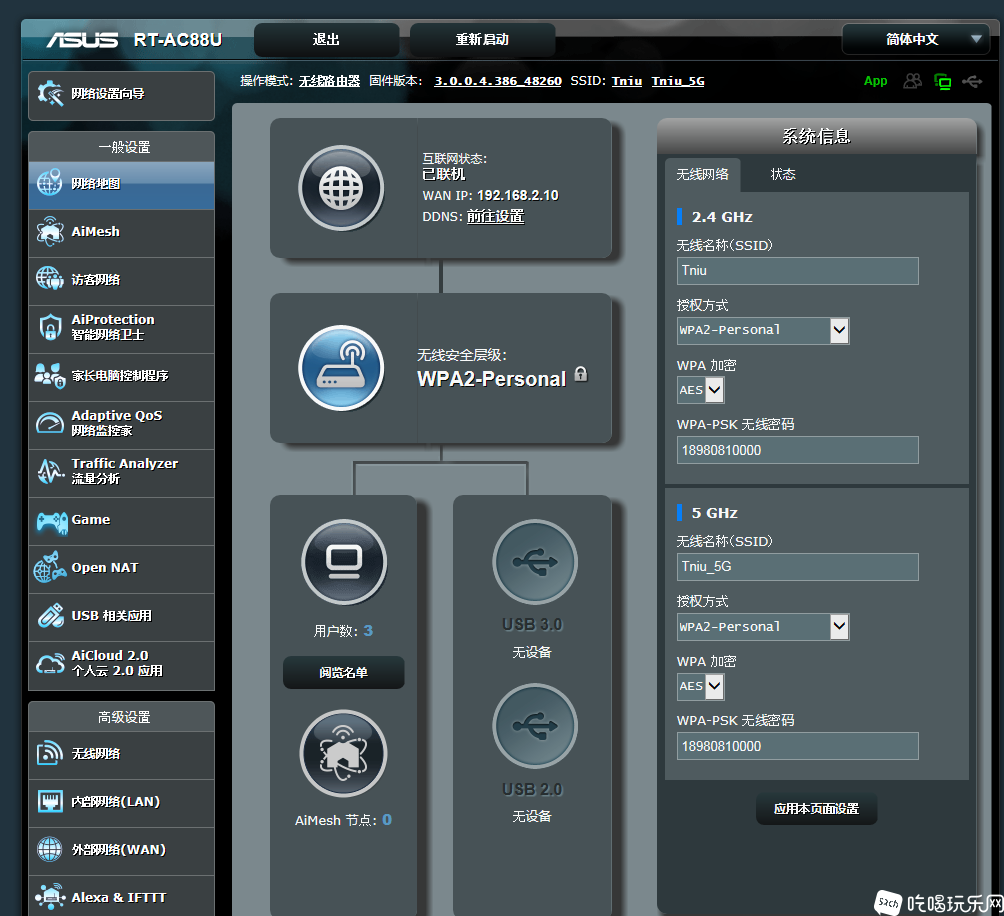
Task: Click the lock icon beside WPA2-Personal security level
Action: (581, 374)
